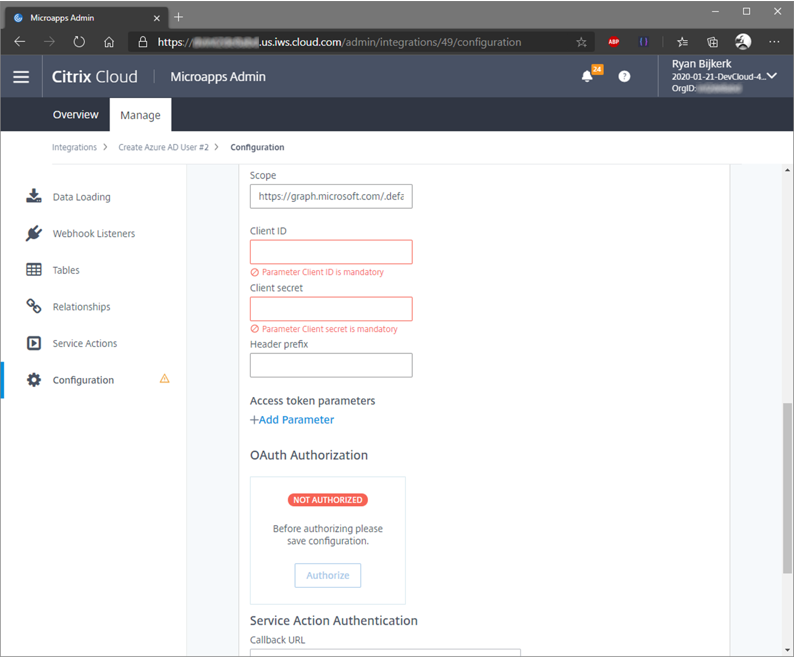This screenshot has height=657, width=794.
Task: Refresh the page with reload icon
Action: pyautogui.click(x=79, y=42)
